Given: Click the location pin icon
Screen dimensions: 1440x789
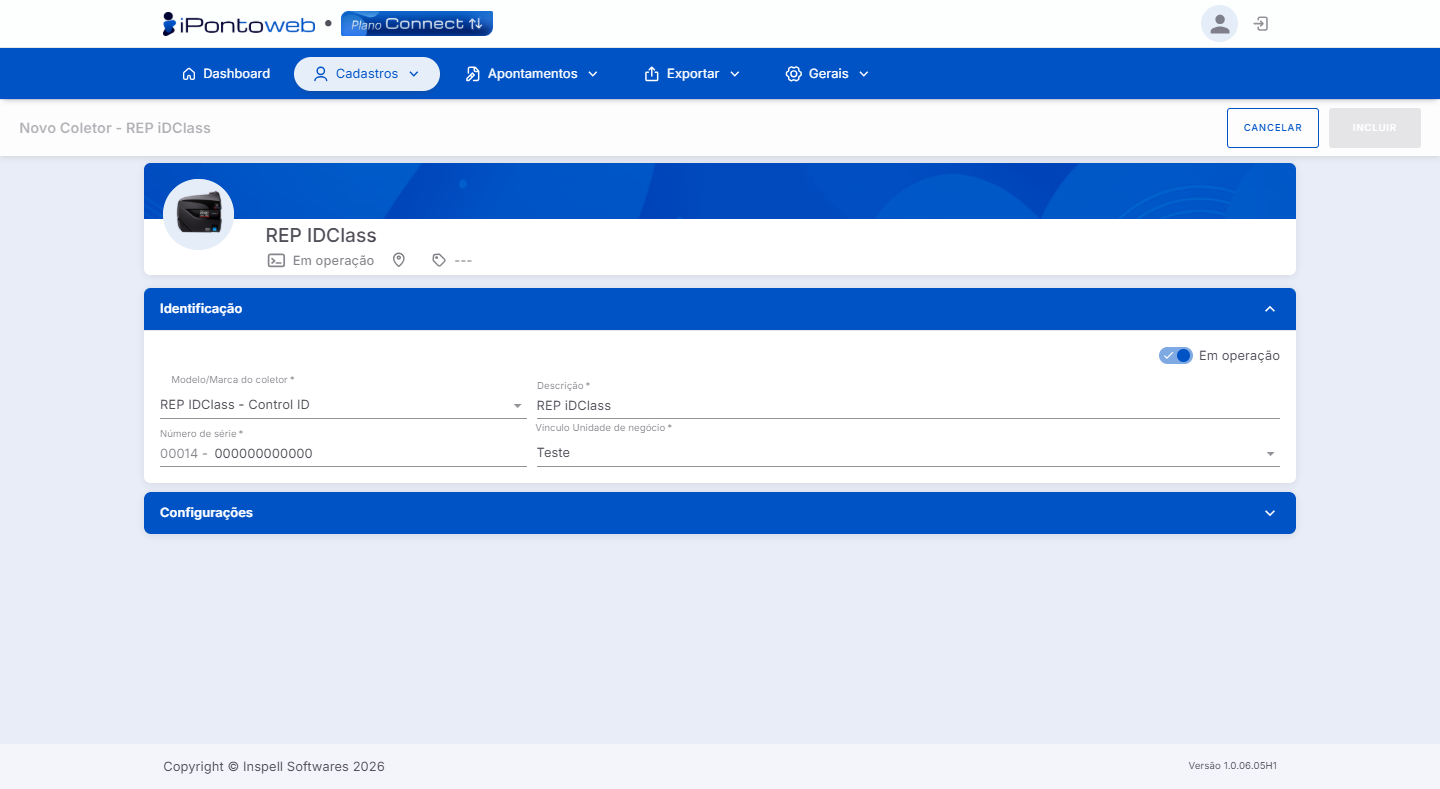Looking at the screenshot, I should pos(399,260).
